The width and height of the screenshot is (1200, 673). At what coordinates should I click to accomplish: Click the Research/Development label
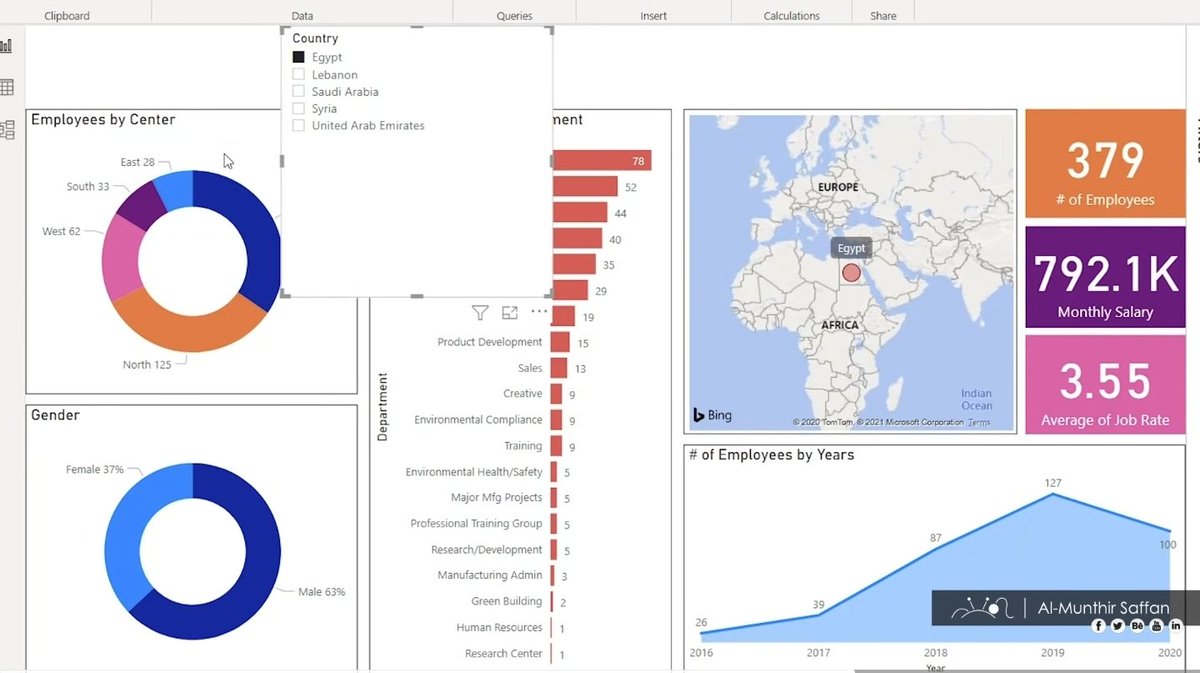tap(487, 550)
